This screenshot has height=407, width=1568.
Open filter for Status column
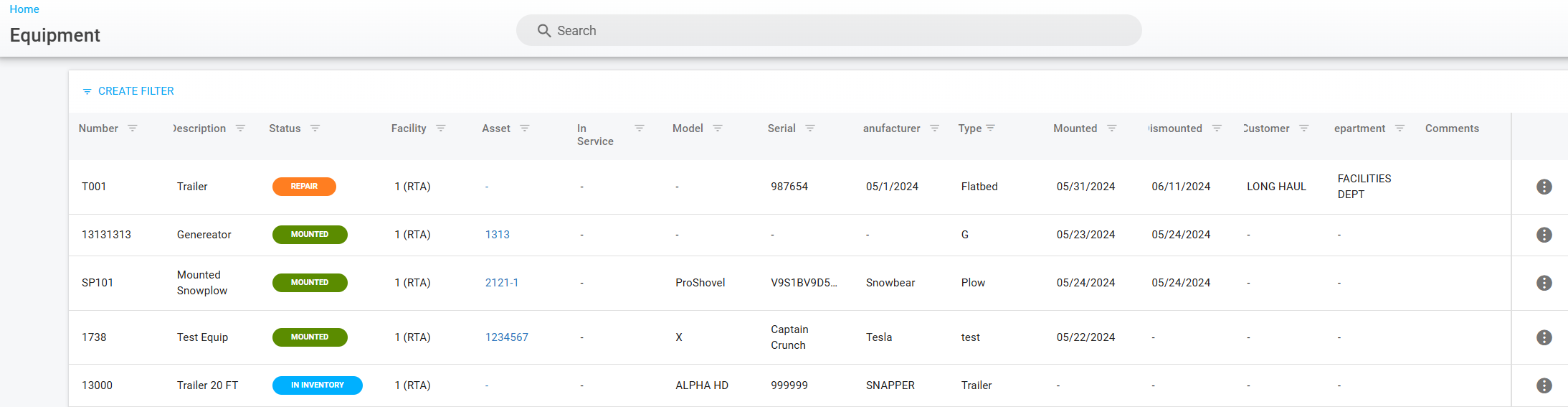pos(315,128)
